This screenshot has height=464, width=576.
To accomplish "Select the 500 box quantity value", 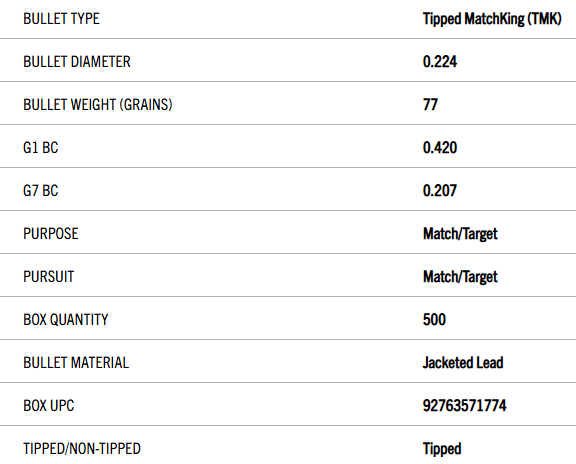I will (x=434, y=320).
